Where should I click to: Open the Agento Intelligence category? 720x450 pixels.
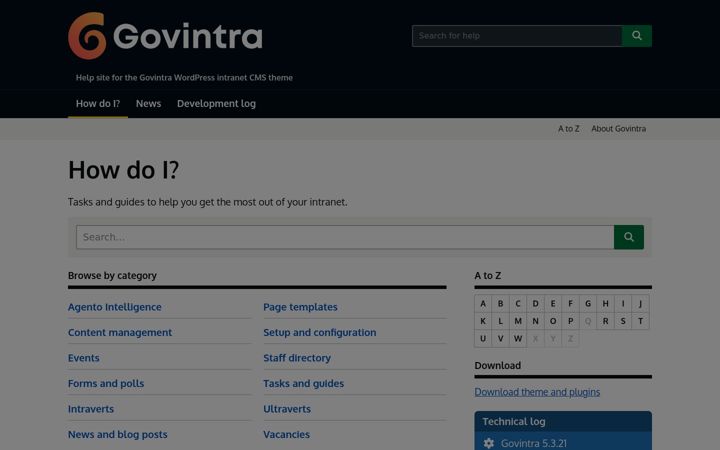(115, 307)
